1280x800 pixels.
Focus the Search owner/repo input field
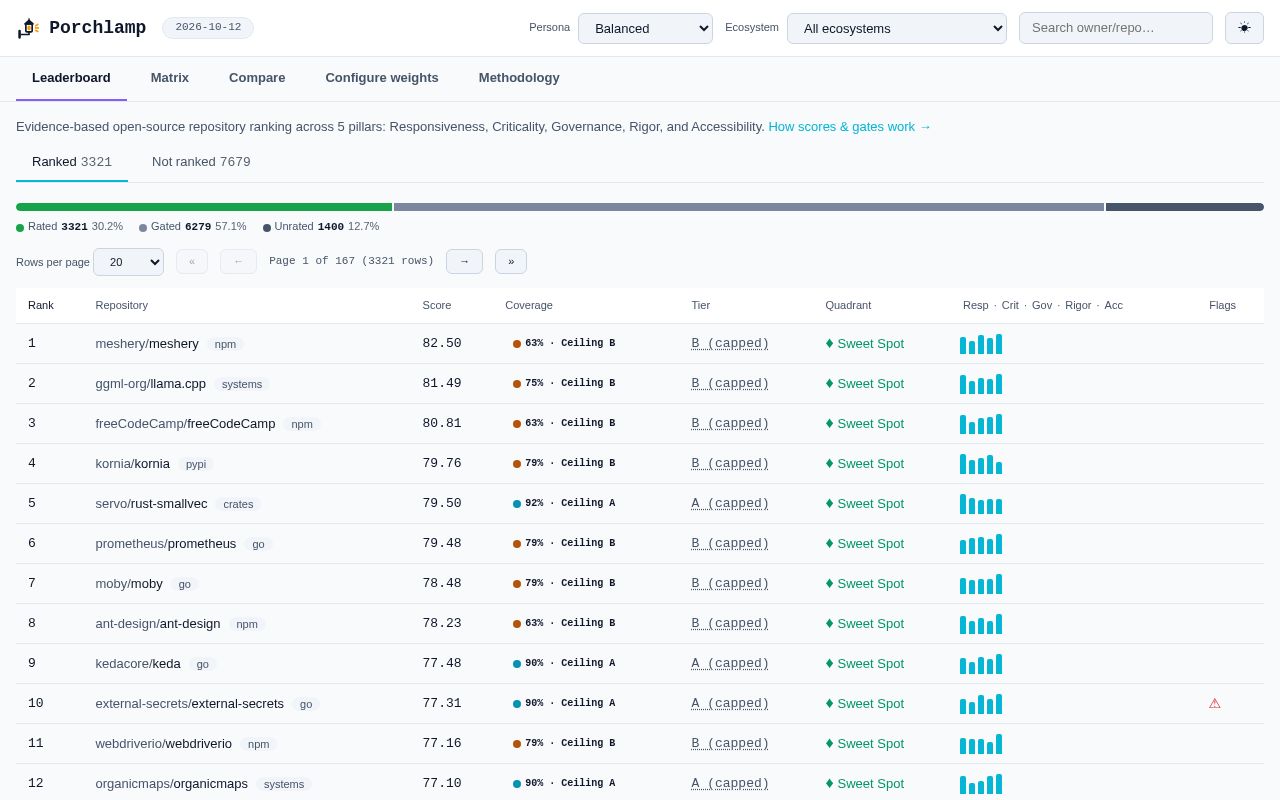coord(1116,28)
